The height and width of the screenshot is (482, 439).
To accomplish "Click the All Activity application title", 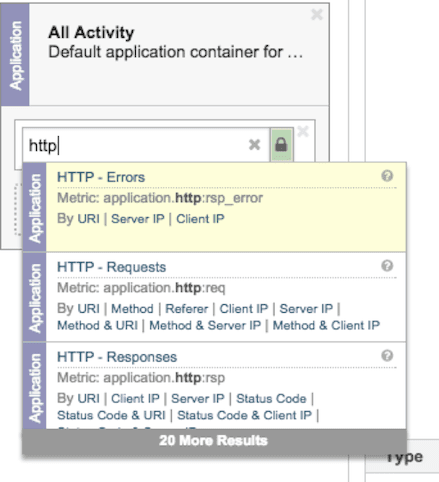I will pyautogui.click(x=91, y=33).
